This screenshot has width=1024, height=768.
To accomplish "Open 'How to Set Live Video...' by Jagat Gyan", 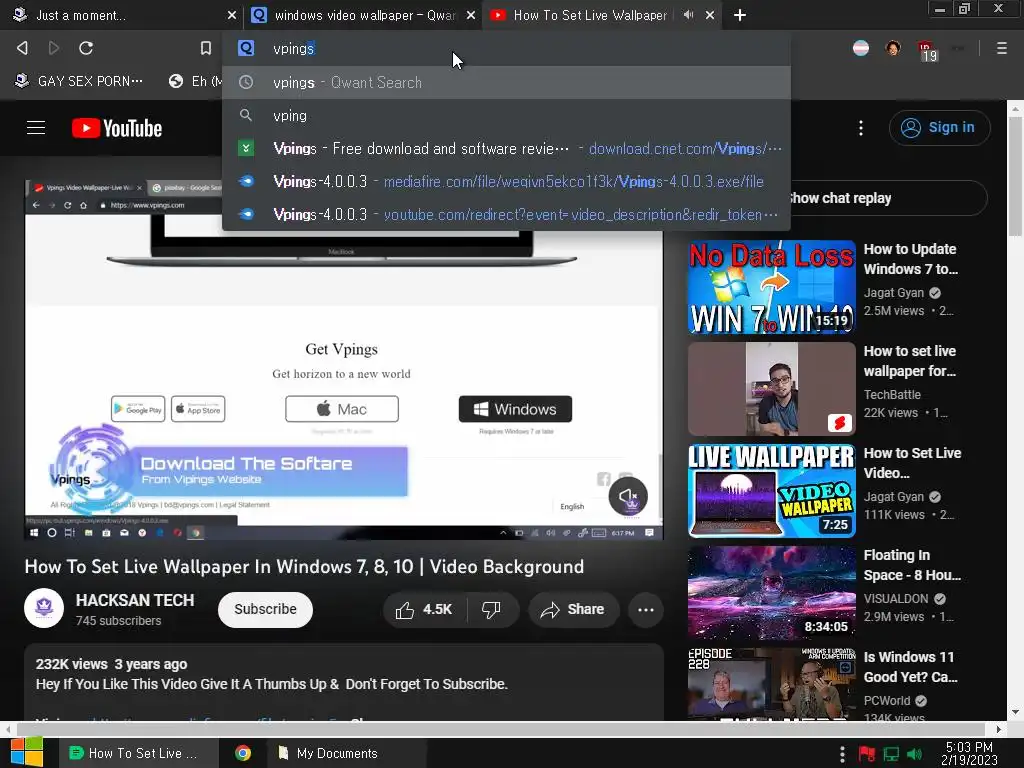I will coord(912,462).
